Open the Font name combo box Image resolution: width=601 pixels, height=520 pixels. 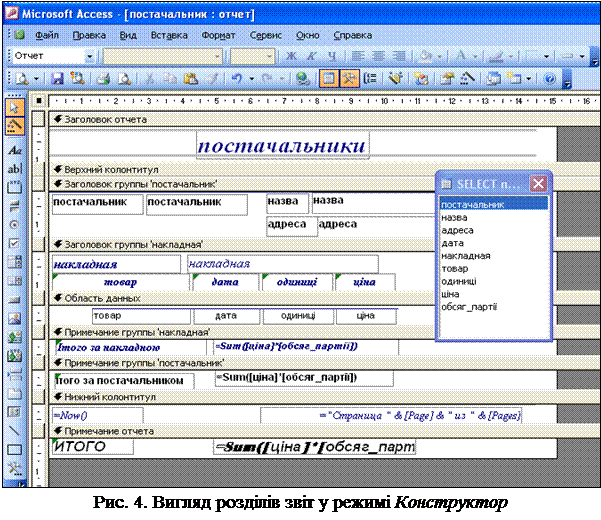point(163,56)
